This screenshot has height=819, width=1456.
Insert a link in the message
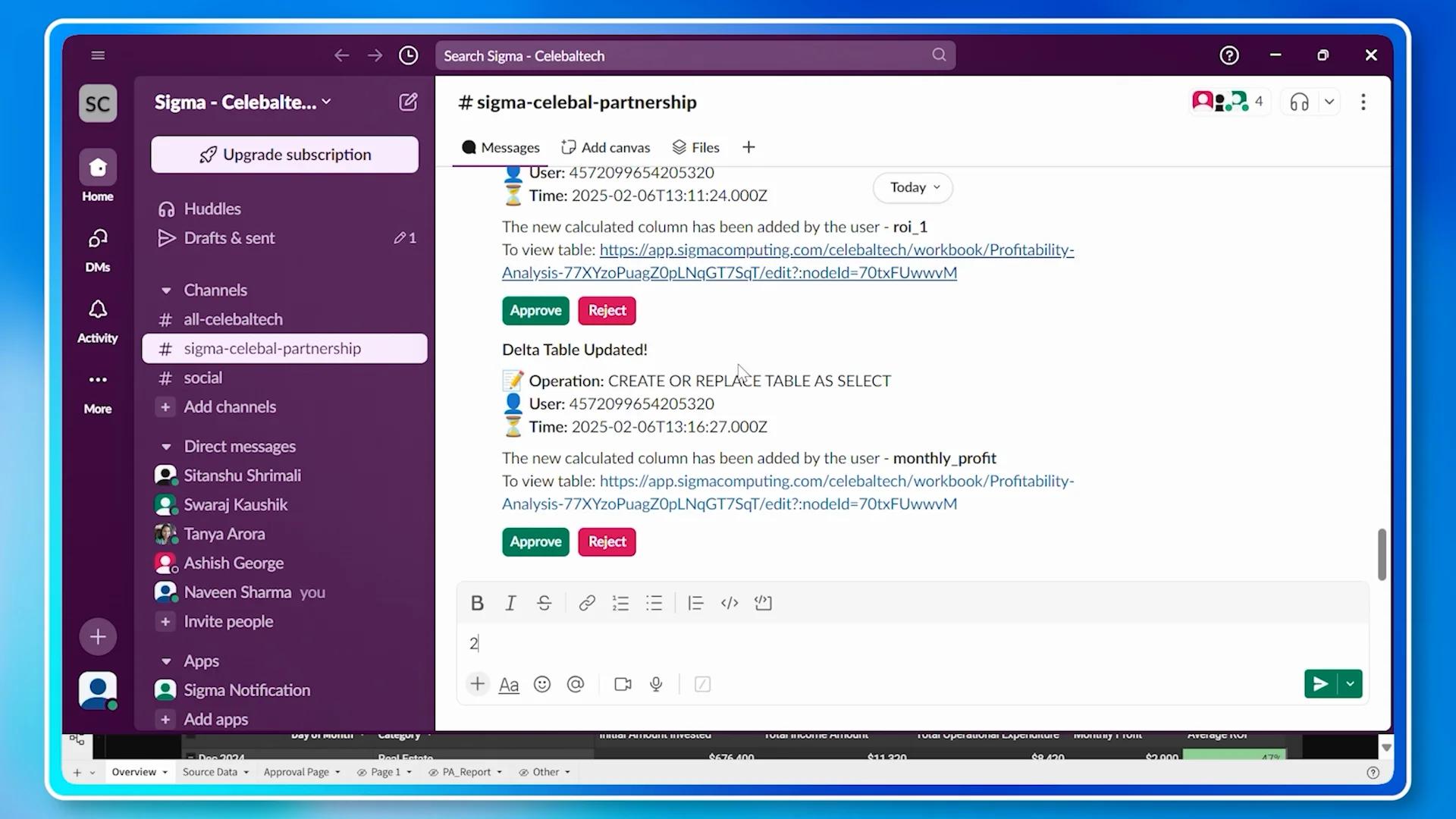click(587, 604)
